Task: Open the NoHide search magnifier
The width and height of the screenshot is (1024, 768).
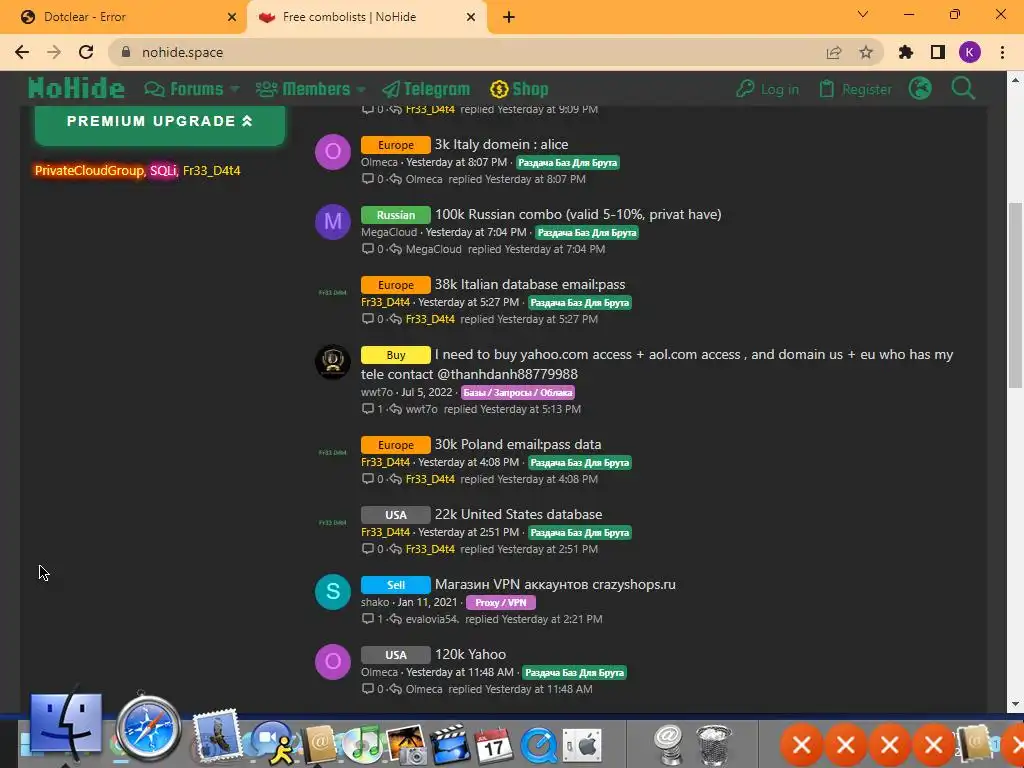Action: point(963,88)
